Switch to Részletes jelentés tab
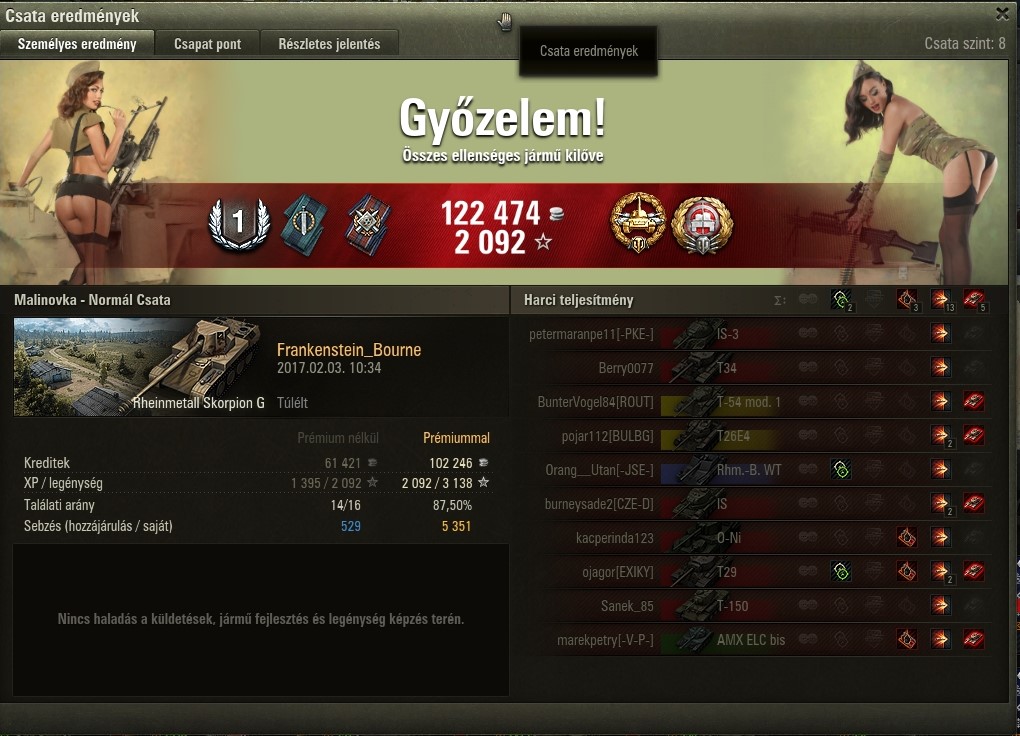Viewport: 1020px width, 736px height. (329, 44)
